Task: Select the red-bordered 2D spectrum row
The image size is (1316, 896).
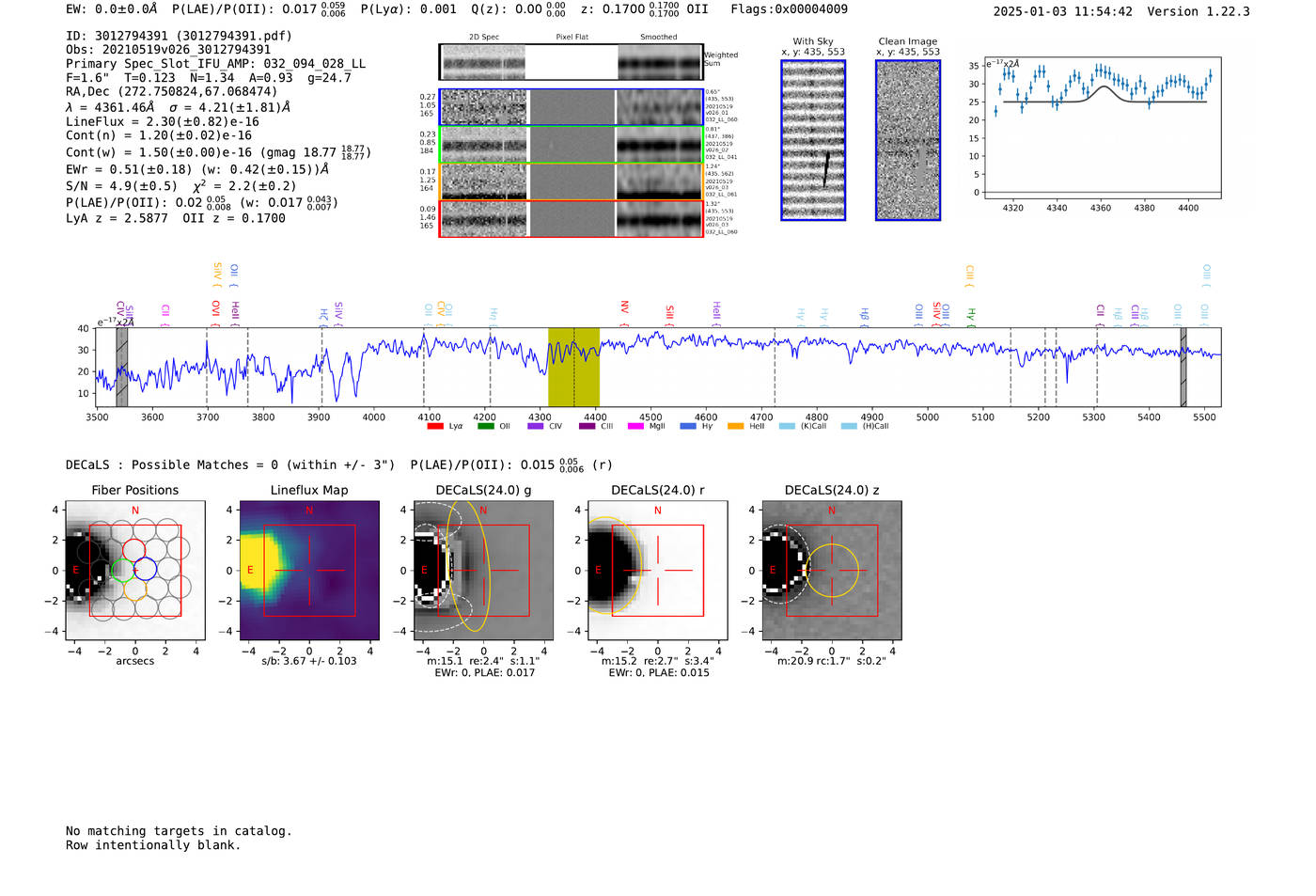Action: 572,219
